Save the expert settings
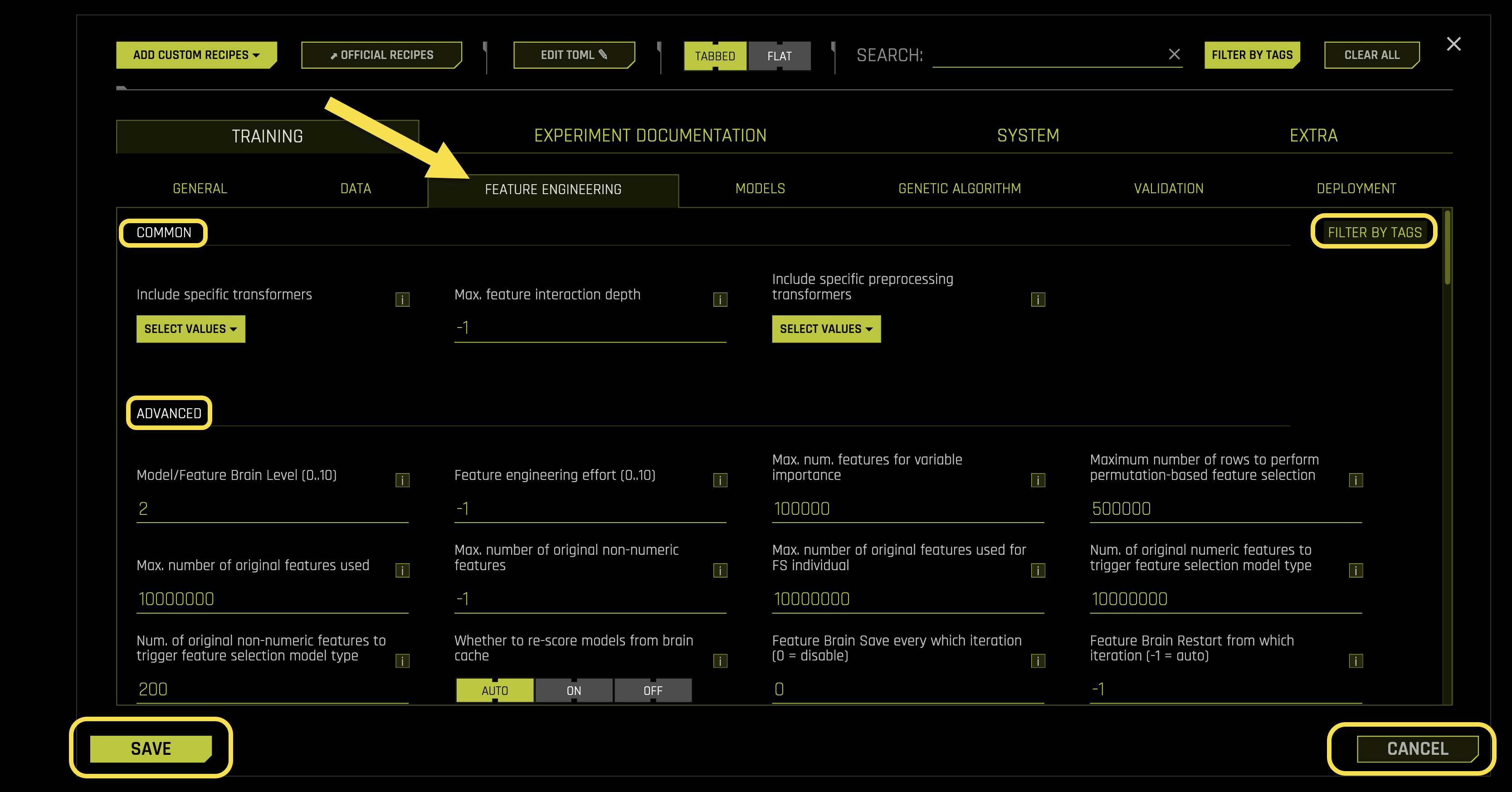 tap(150, 748)
